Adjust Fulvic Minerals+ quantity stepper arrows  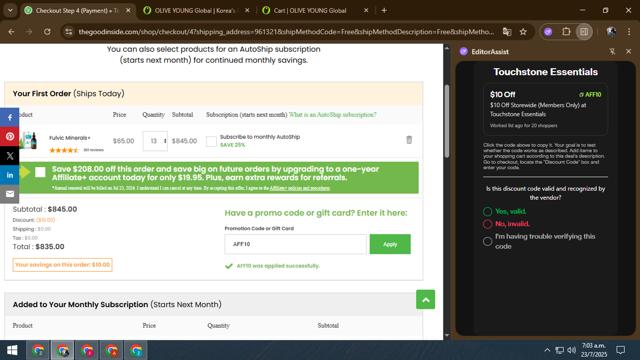pyautogui.click(x=165, y=141)
